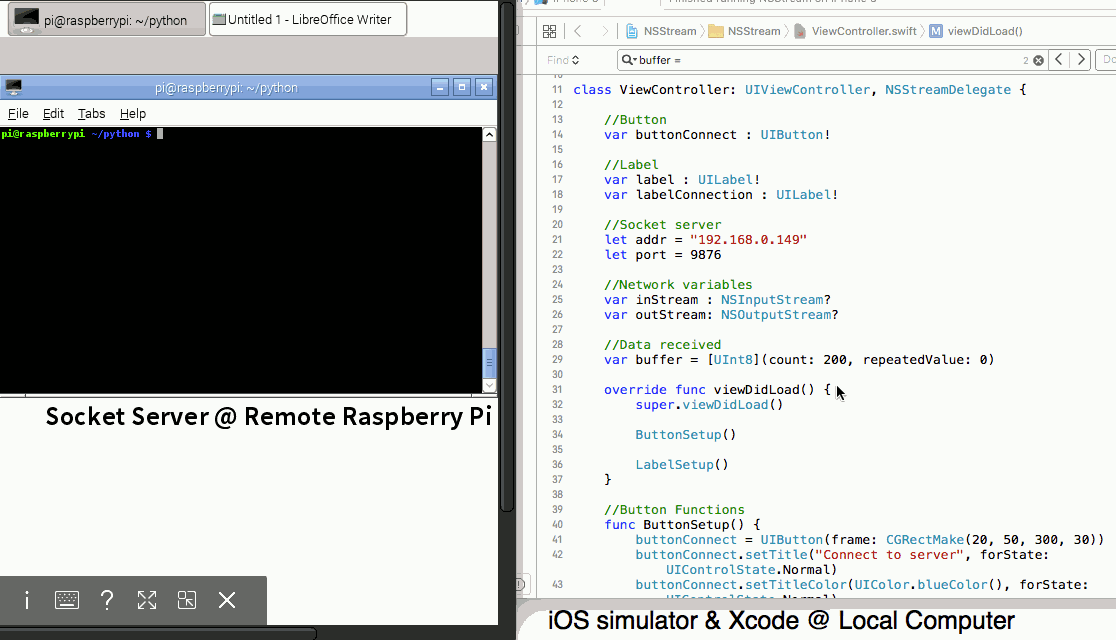
Task: Select NSStream project in jump bar
Action: click(661, 31)
